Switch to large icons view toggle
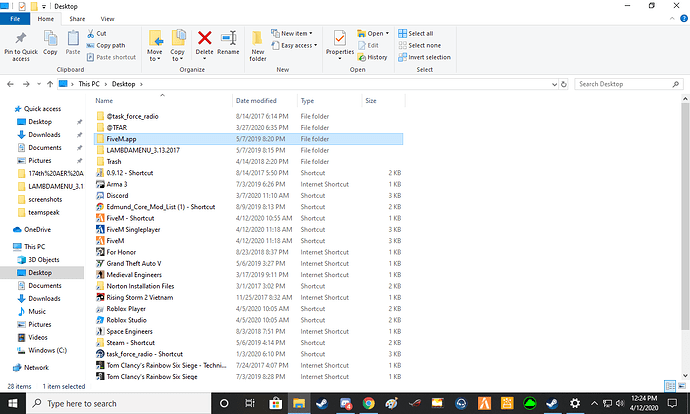690x414 pixels. coord(681,384)
